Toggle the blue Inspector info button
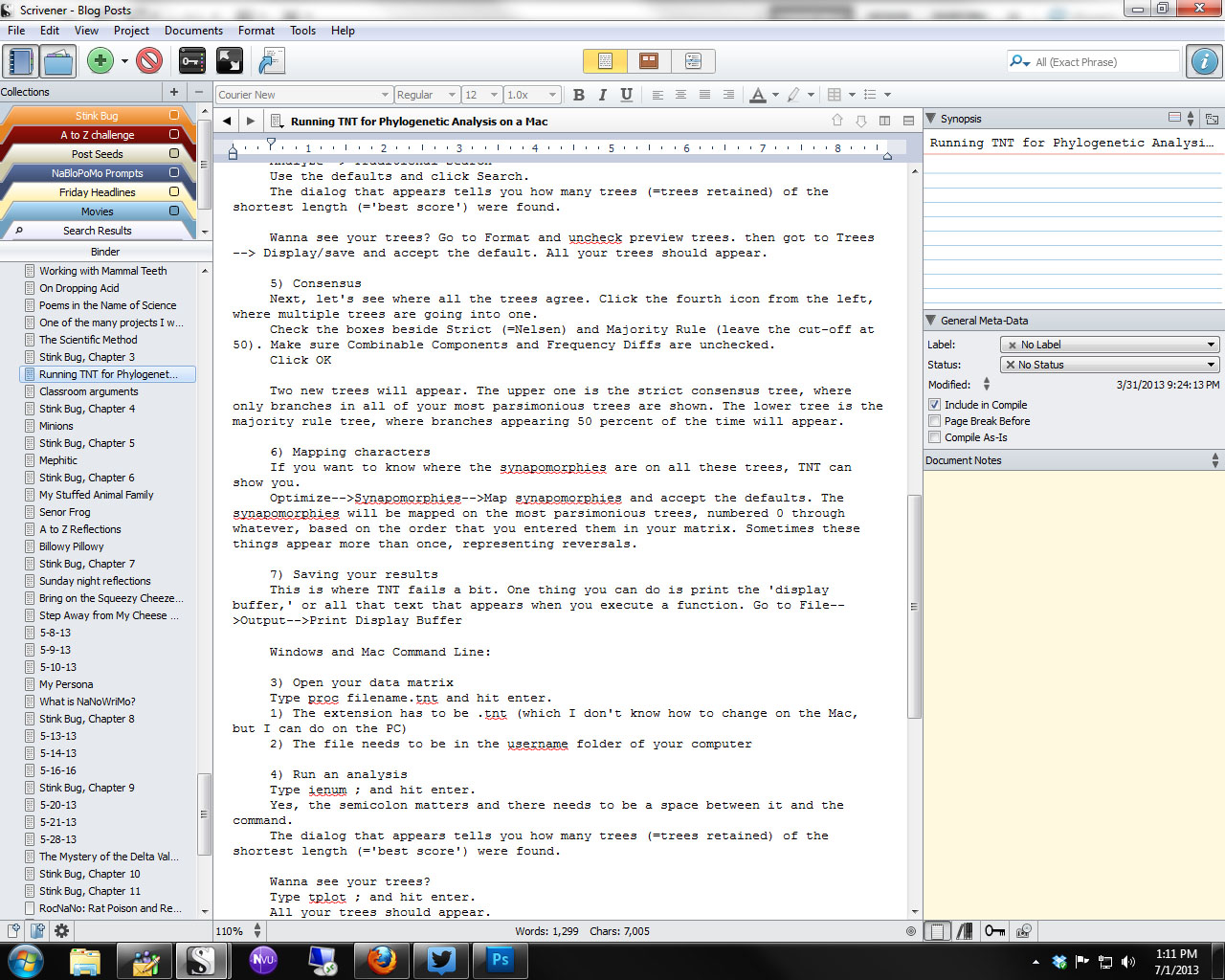 (x=1204, y=61)
